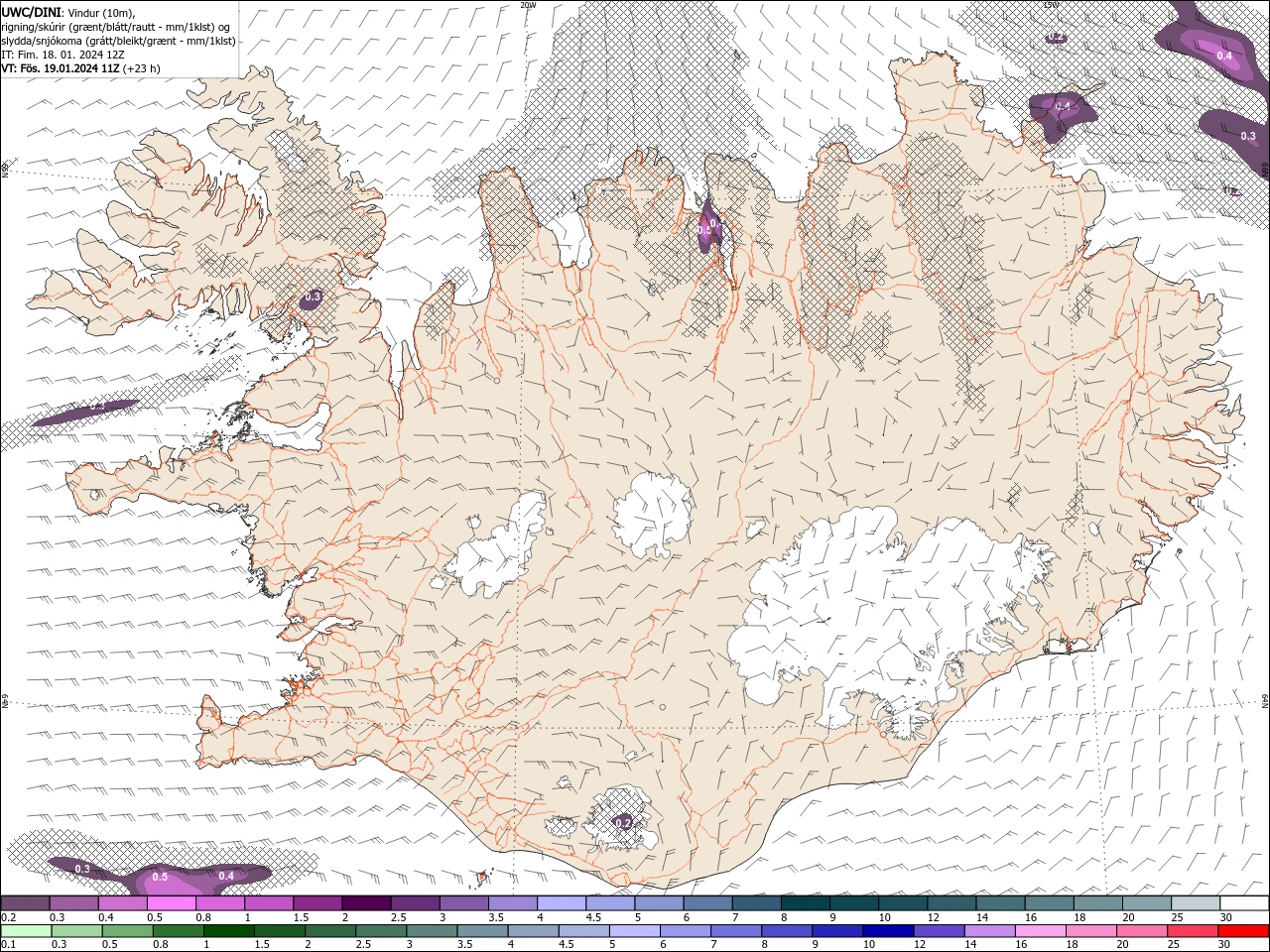
Task: Select the bright pink 0.5 swatch, top scale
Action: [x=172, y=903]
